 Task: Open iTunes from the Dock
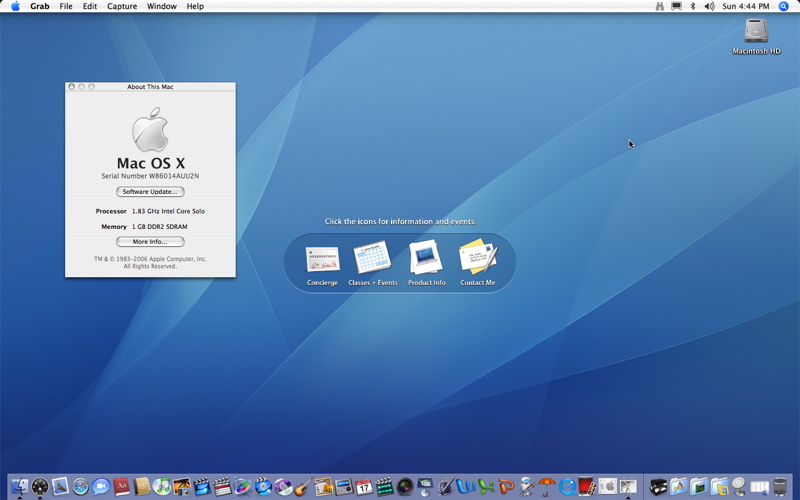[162, 486]
